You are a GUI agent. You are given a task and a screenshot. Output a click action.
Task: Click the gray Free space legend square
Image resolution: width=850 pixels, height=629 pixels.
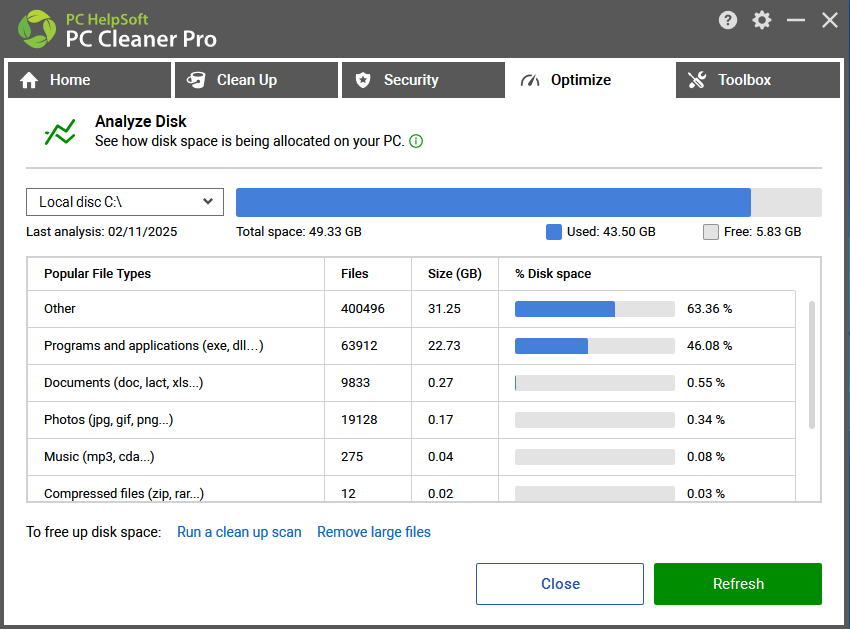click(711, 232)
